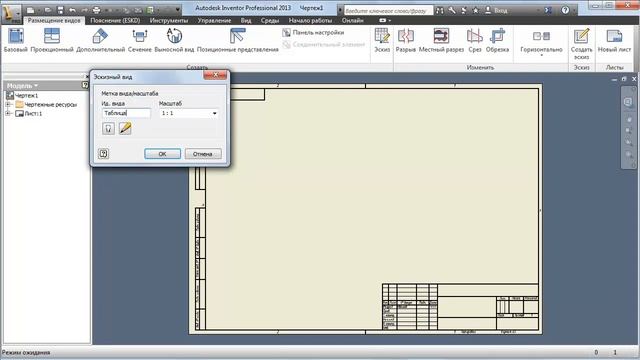Switch to the Онлайн tab

click(353, 20)
